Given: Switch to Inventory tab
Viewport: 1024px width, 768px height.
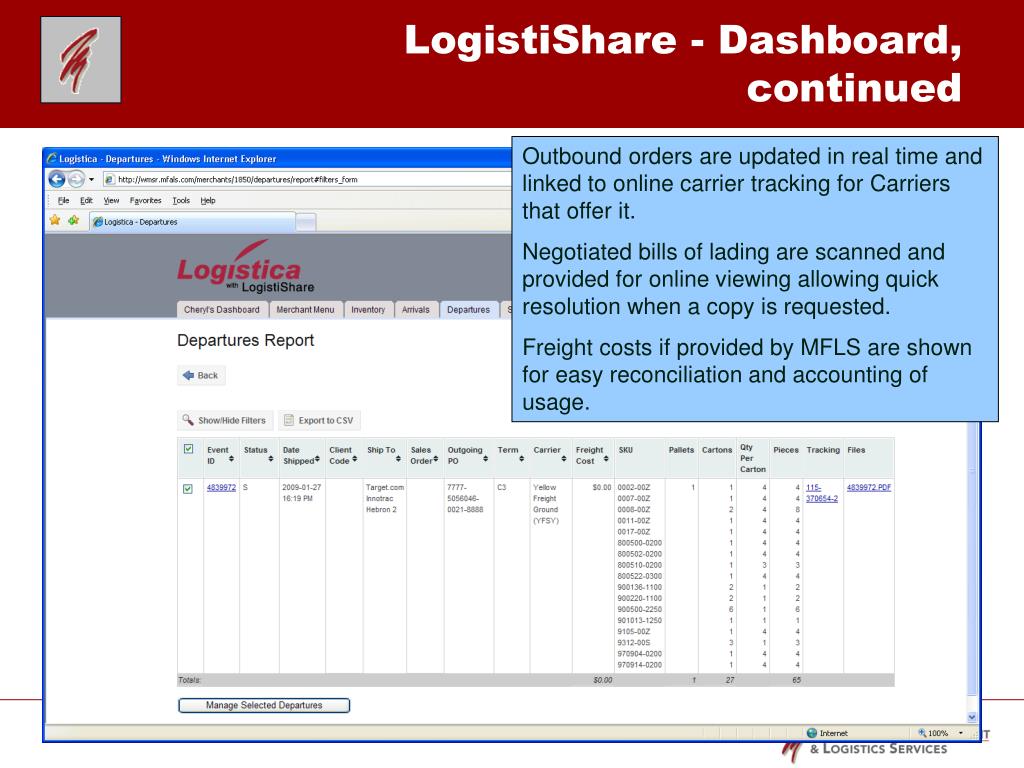Looking at the screenshot, I should click(x=368, y=310).
